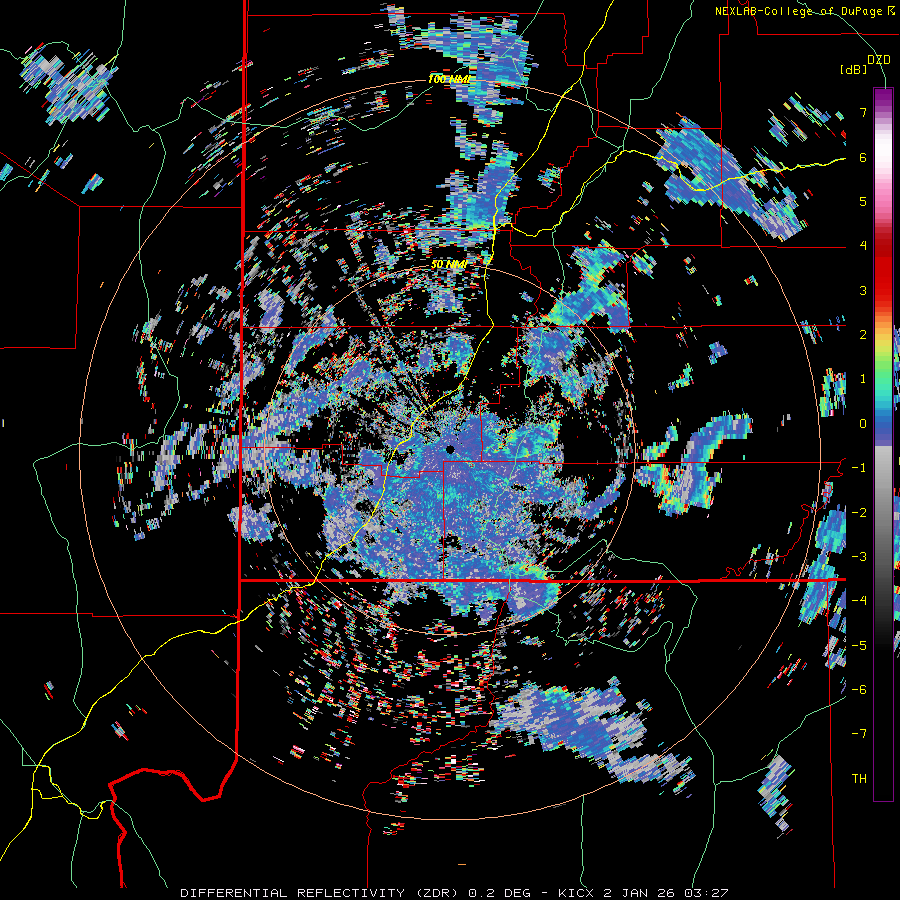Viewport: 900px width, 900px height.
Task: Select the 5 value on color scale
Action: (x=863, y=201)
